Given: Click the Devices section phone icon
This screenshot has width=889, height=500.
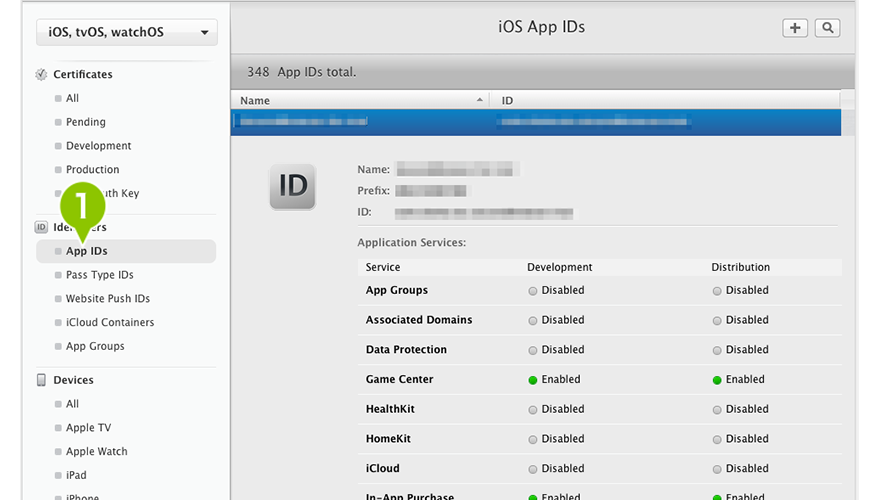Looking at the screenshot, I should point(41,380).
